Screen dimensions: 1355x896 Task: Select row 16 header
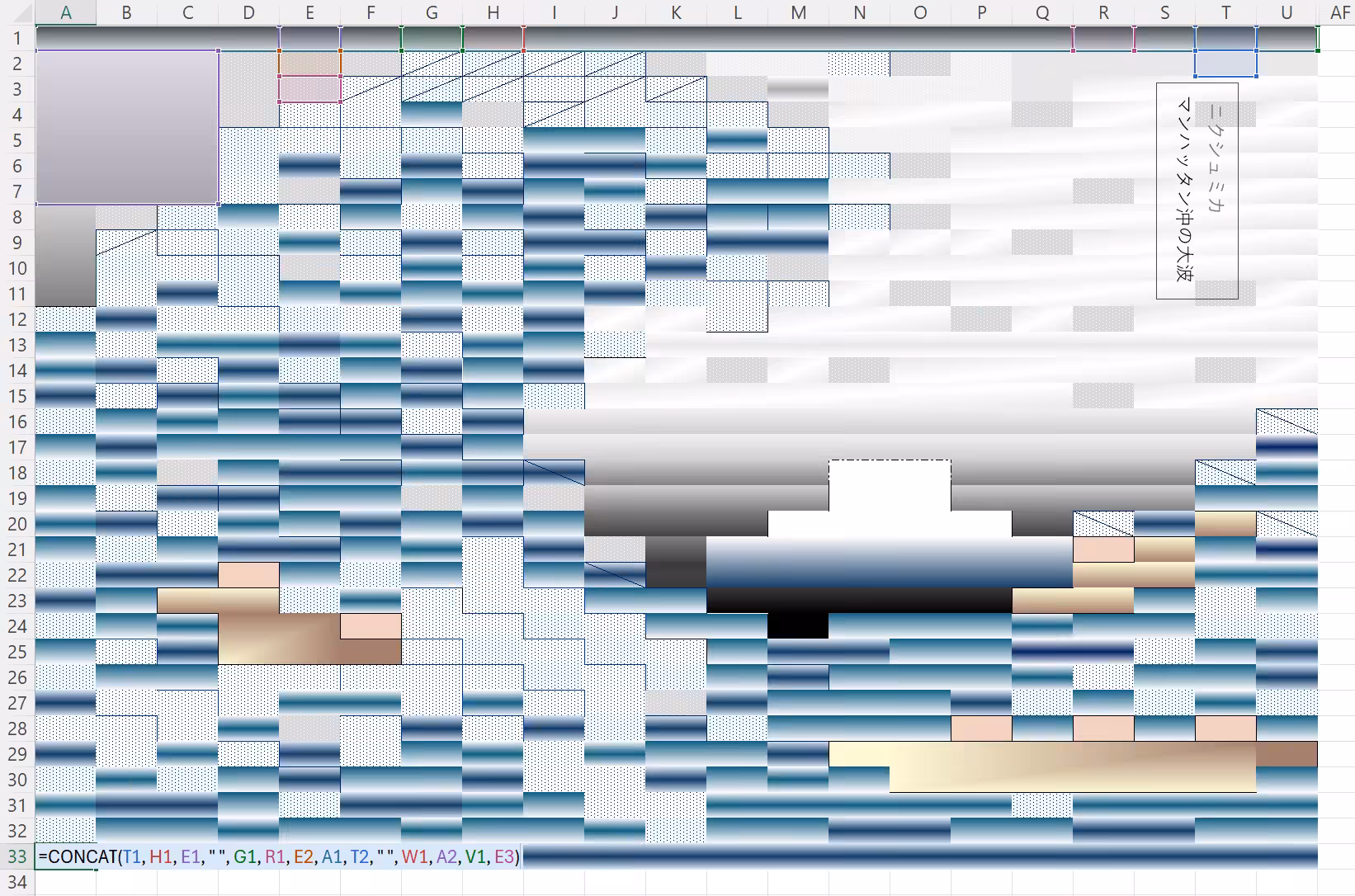click(17, 422)
